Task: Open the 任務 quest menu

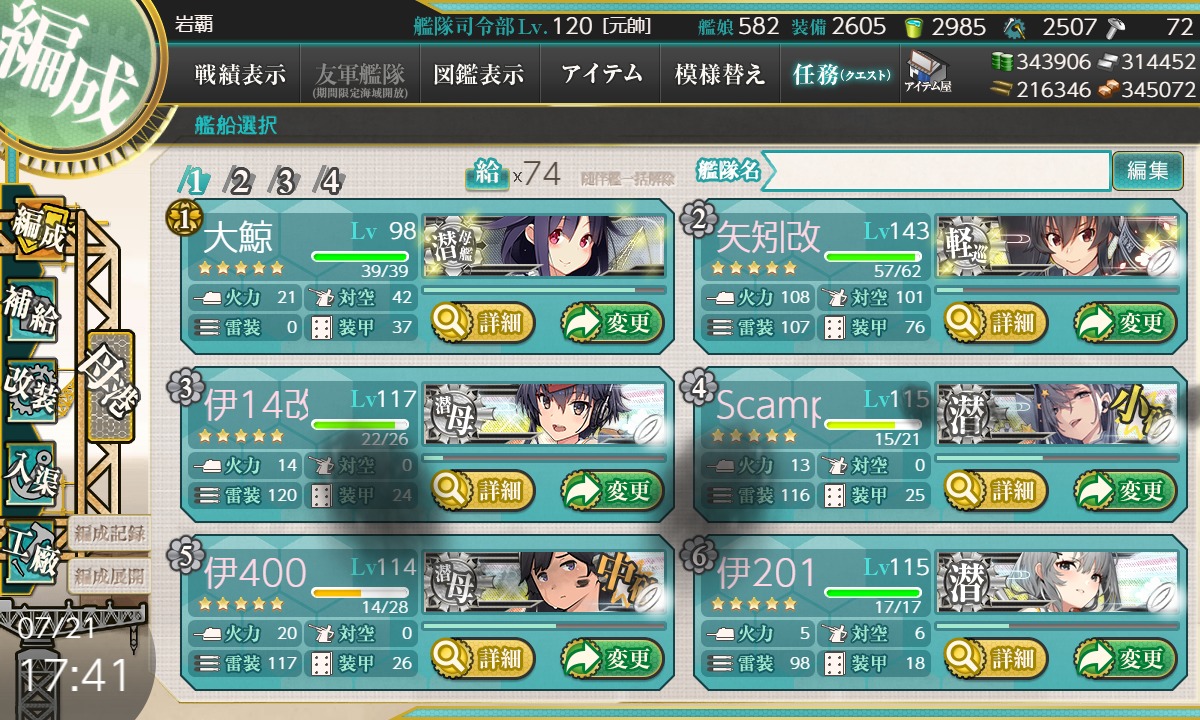Action: pos(840,74)
